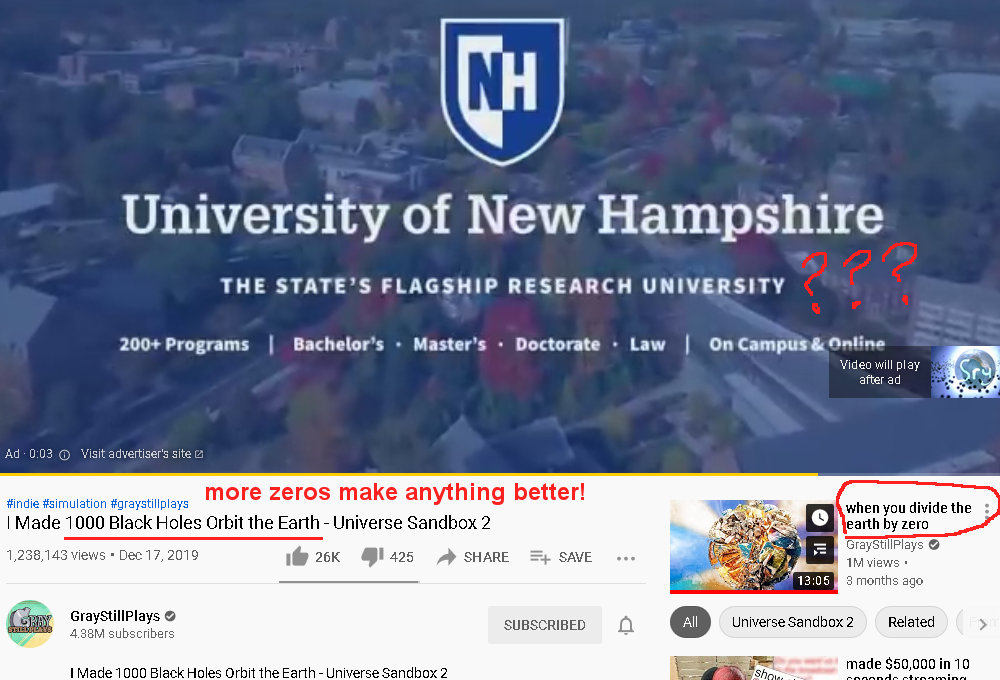Click the Add to queue icon
This screenshot has height=680, width=1000.
820,549
